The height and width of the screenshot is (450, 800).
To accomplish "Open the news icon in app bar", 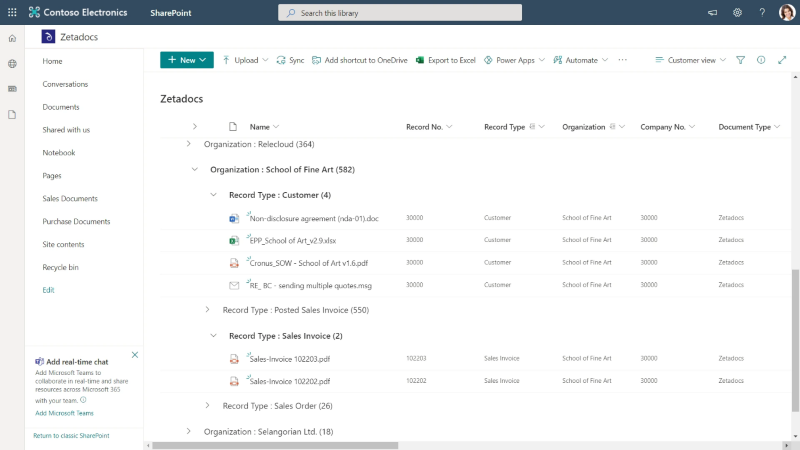I will click(12, 89).
